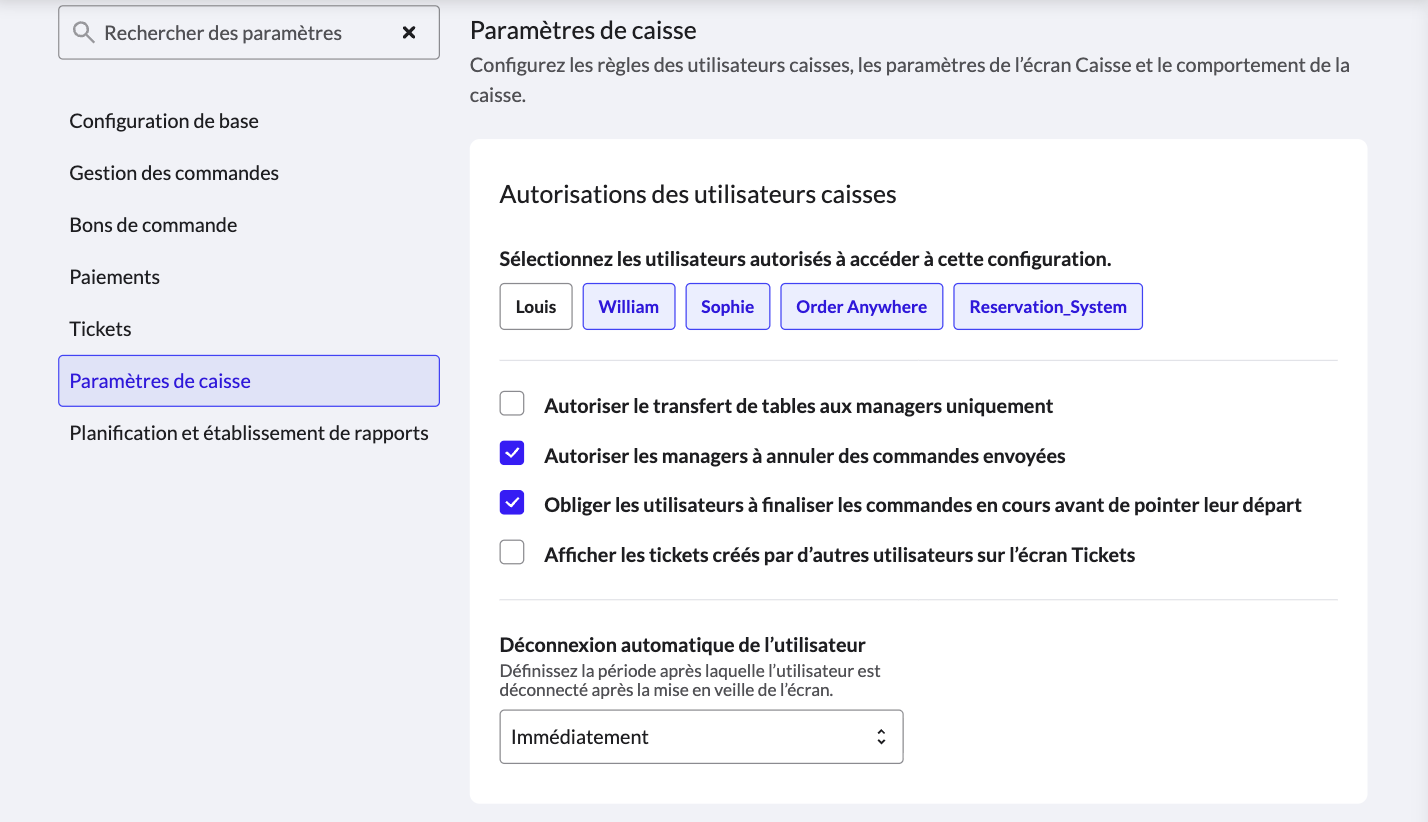This screenshot has width=1428, height=822.
Task: Uncheck managers cancelling sent orders
Action: click(x=512, y=454)
